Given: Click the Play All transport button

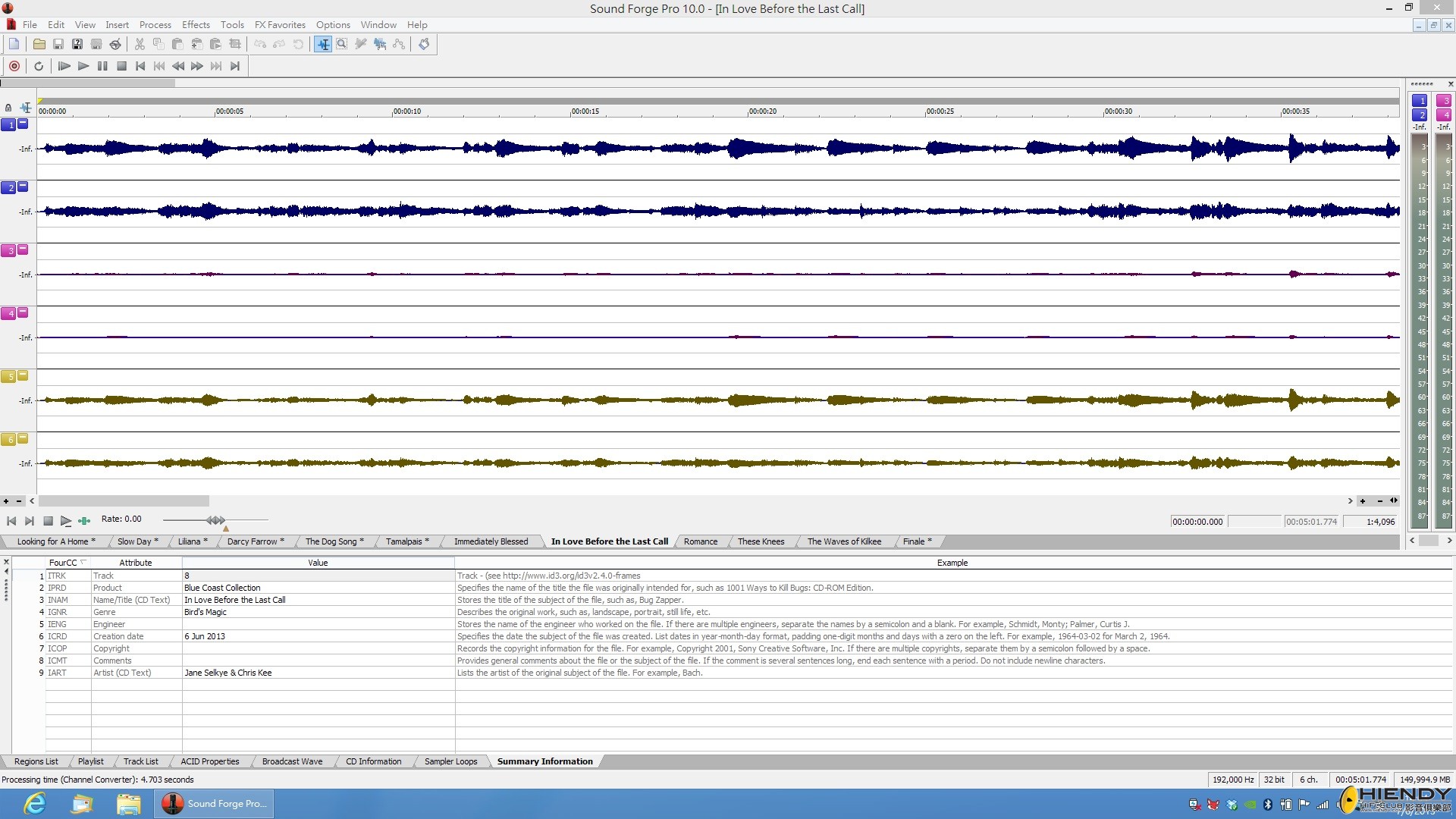Looking at the screenshot, I should click(x=64, y=66).
